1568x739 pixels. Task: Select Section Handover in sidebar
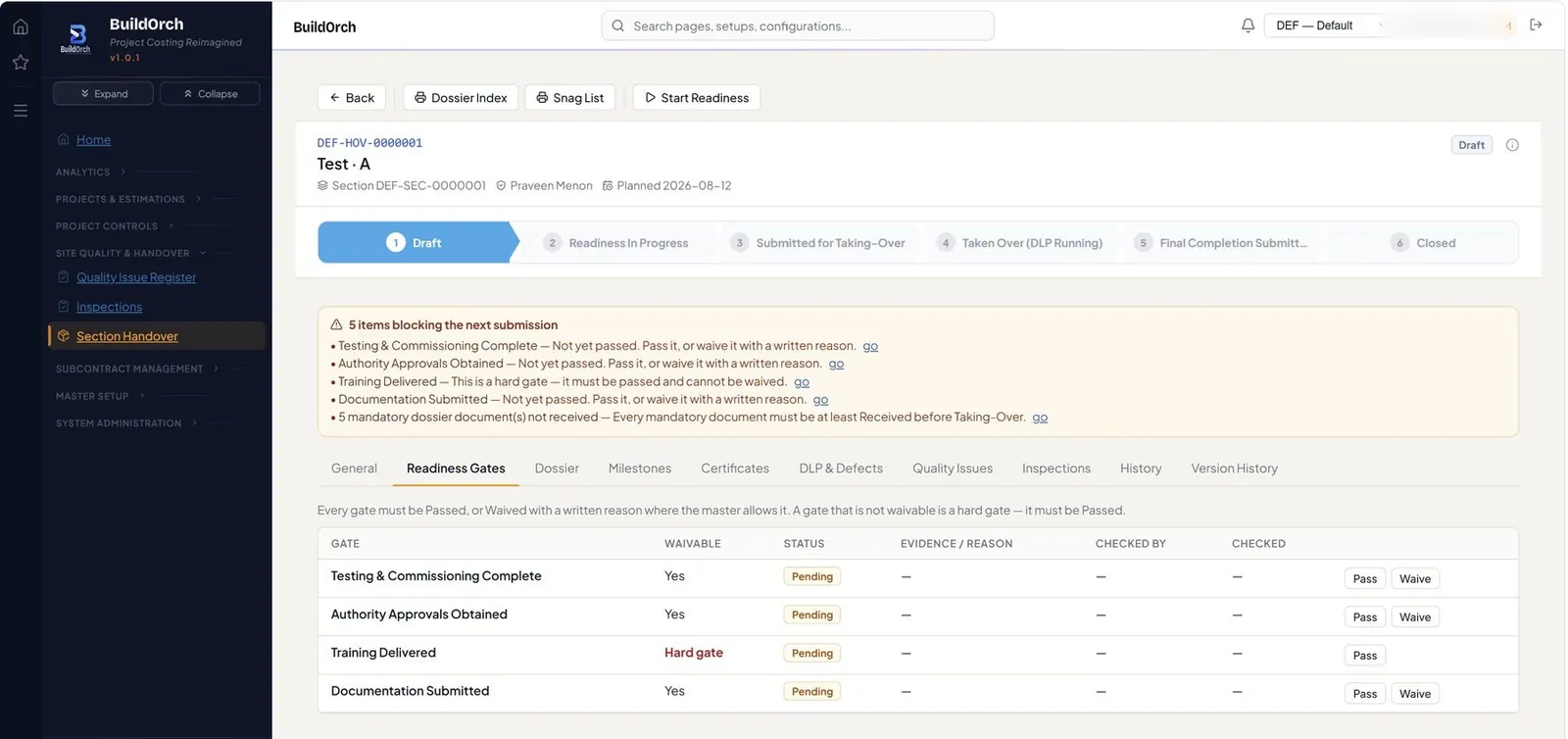[x=157, y=336]
